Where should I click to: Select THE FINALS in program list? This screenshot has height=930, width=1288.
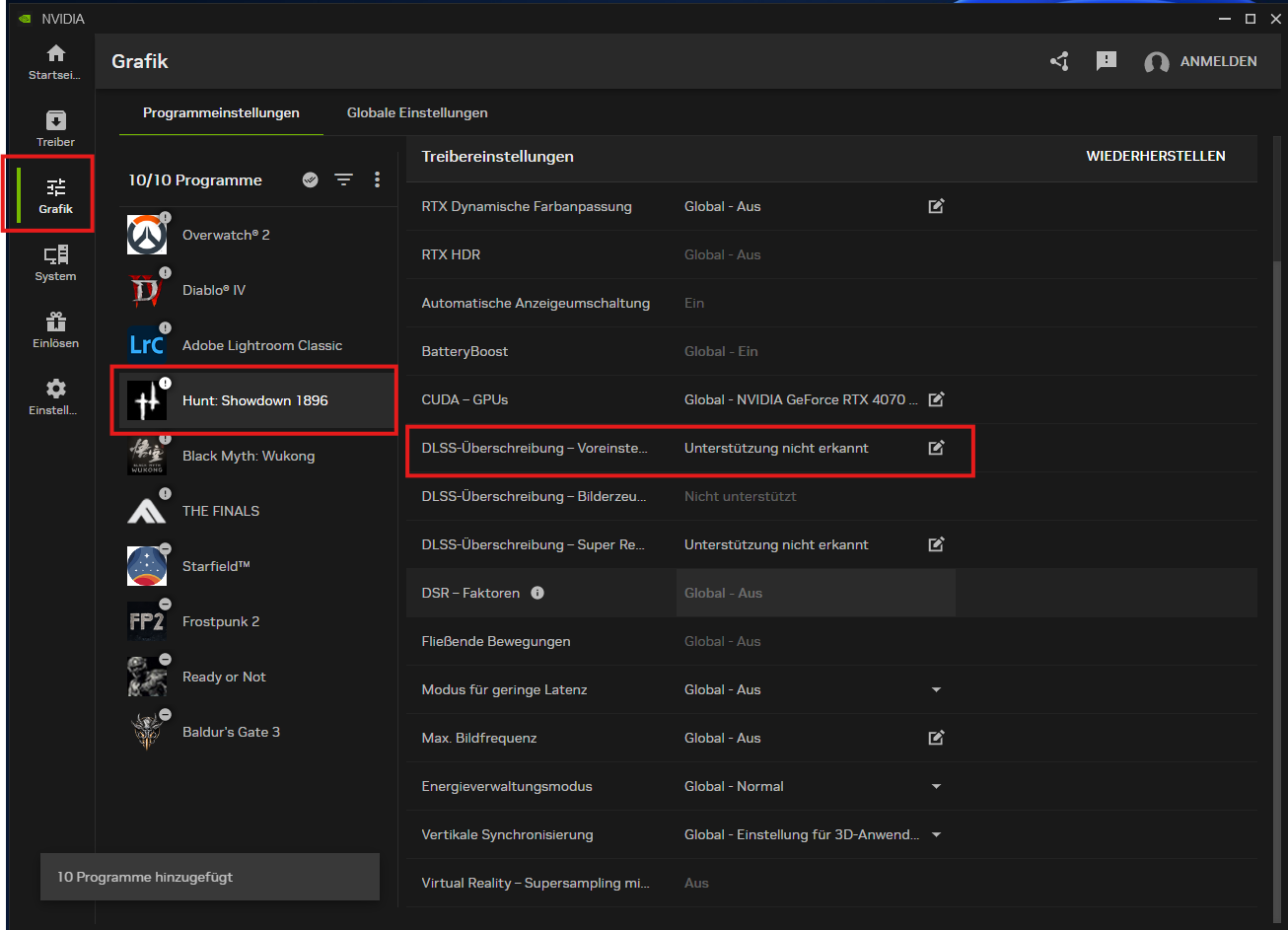point(257,511)
